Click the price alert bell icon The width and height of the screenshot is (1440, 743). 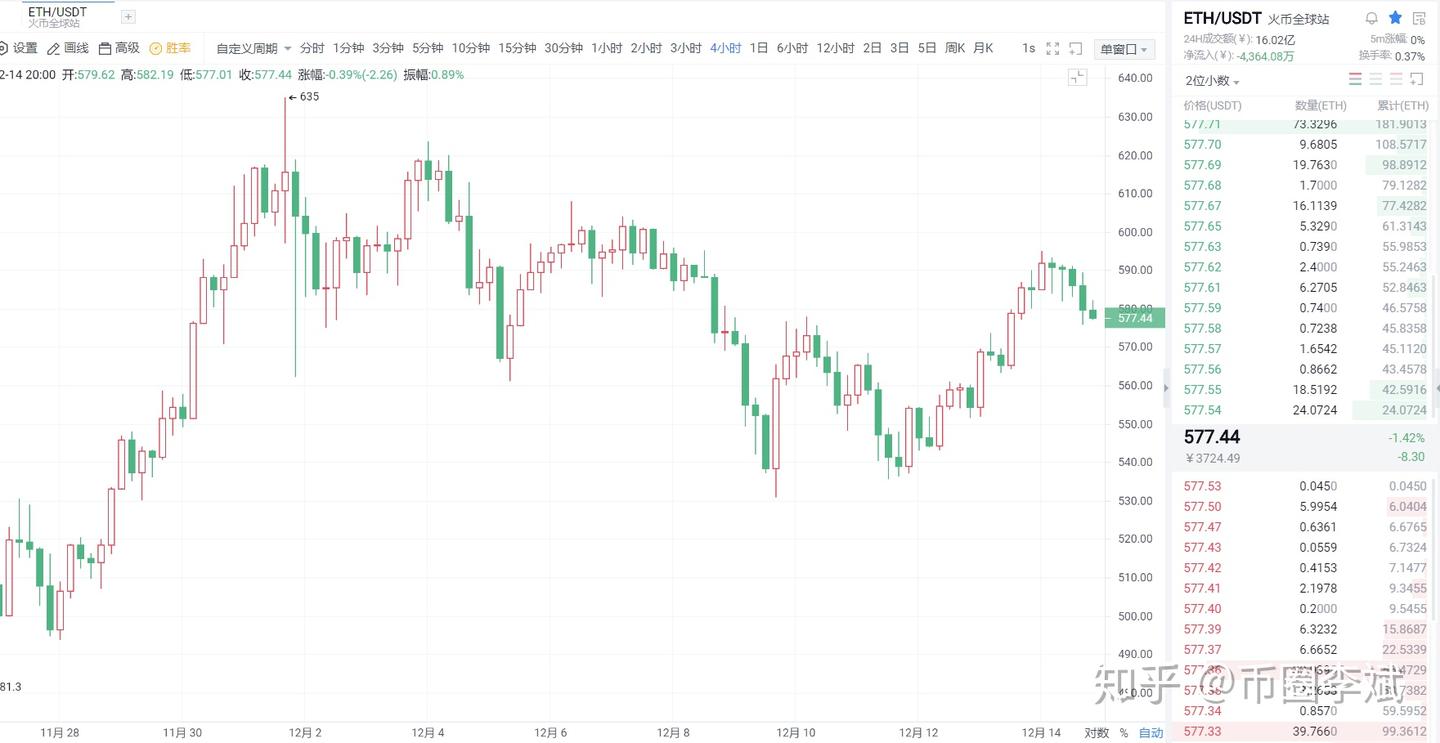pyautogui.click(x=1371, y=18)
